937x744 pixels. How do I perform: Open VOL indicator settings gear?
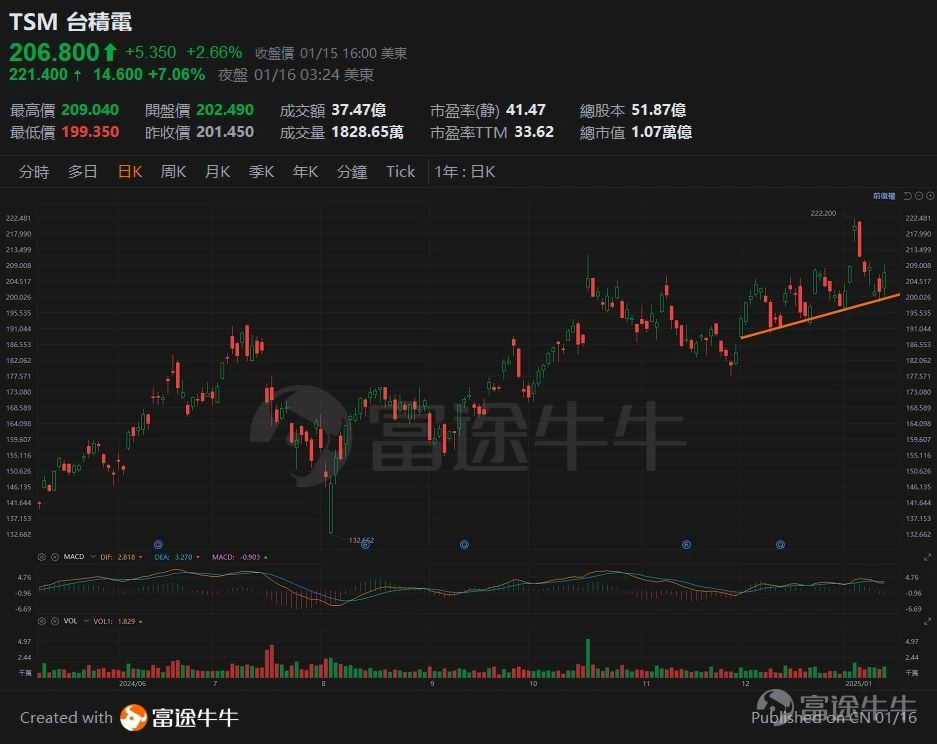pyautogui.click(x=42, y=621)
